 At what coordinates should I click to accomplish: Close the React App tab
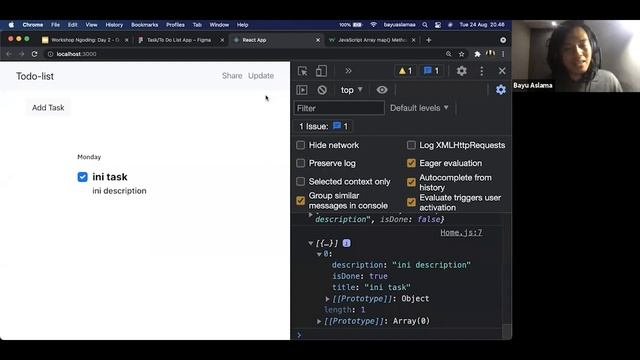coord(318,40)
